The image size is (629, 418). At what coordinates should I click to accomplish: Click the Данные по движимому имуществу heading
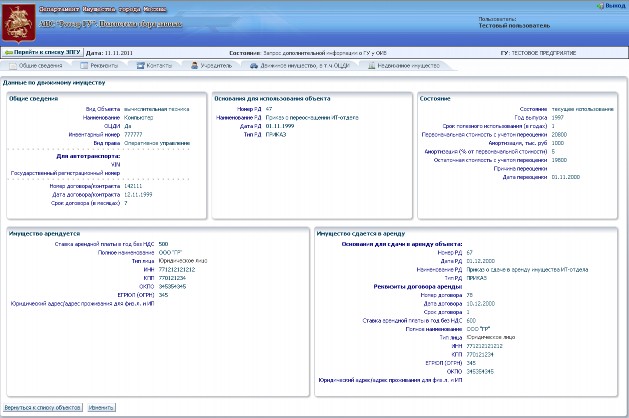coord(54,83)
